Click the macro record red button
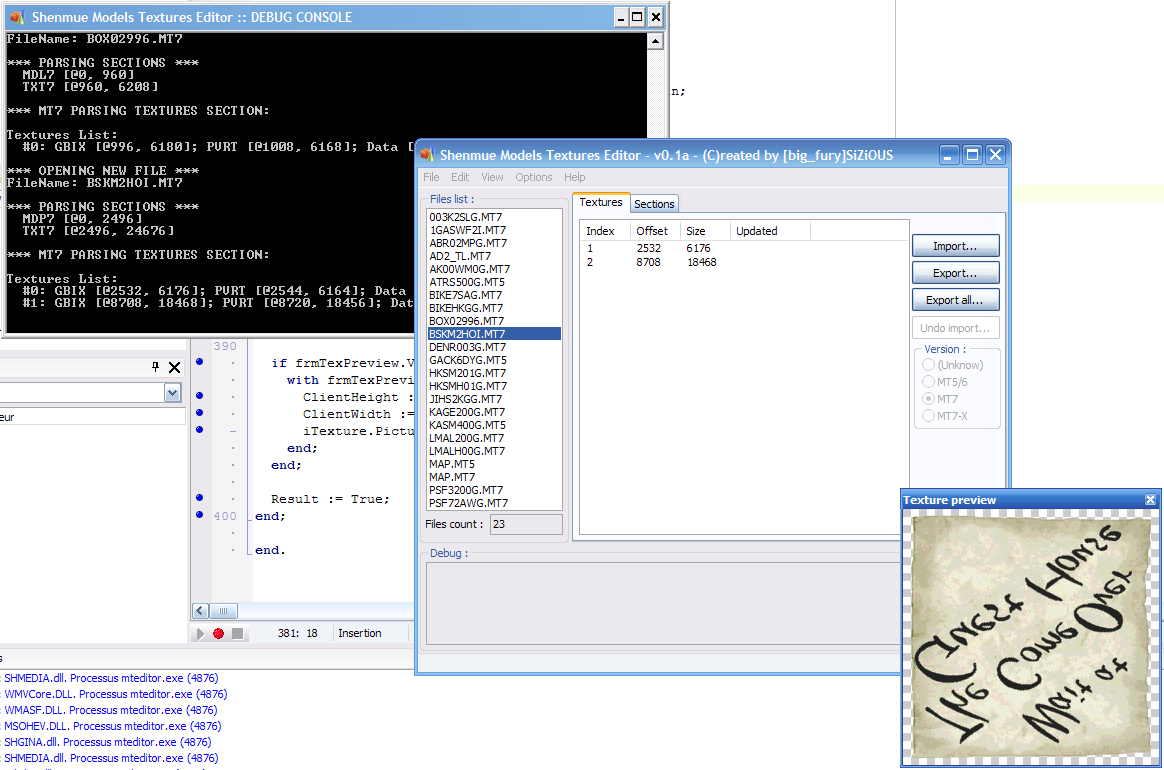The image size is (1164, 770). [218, 634]
